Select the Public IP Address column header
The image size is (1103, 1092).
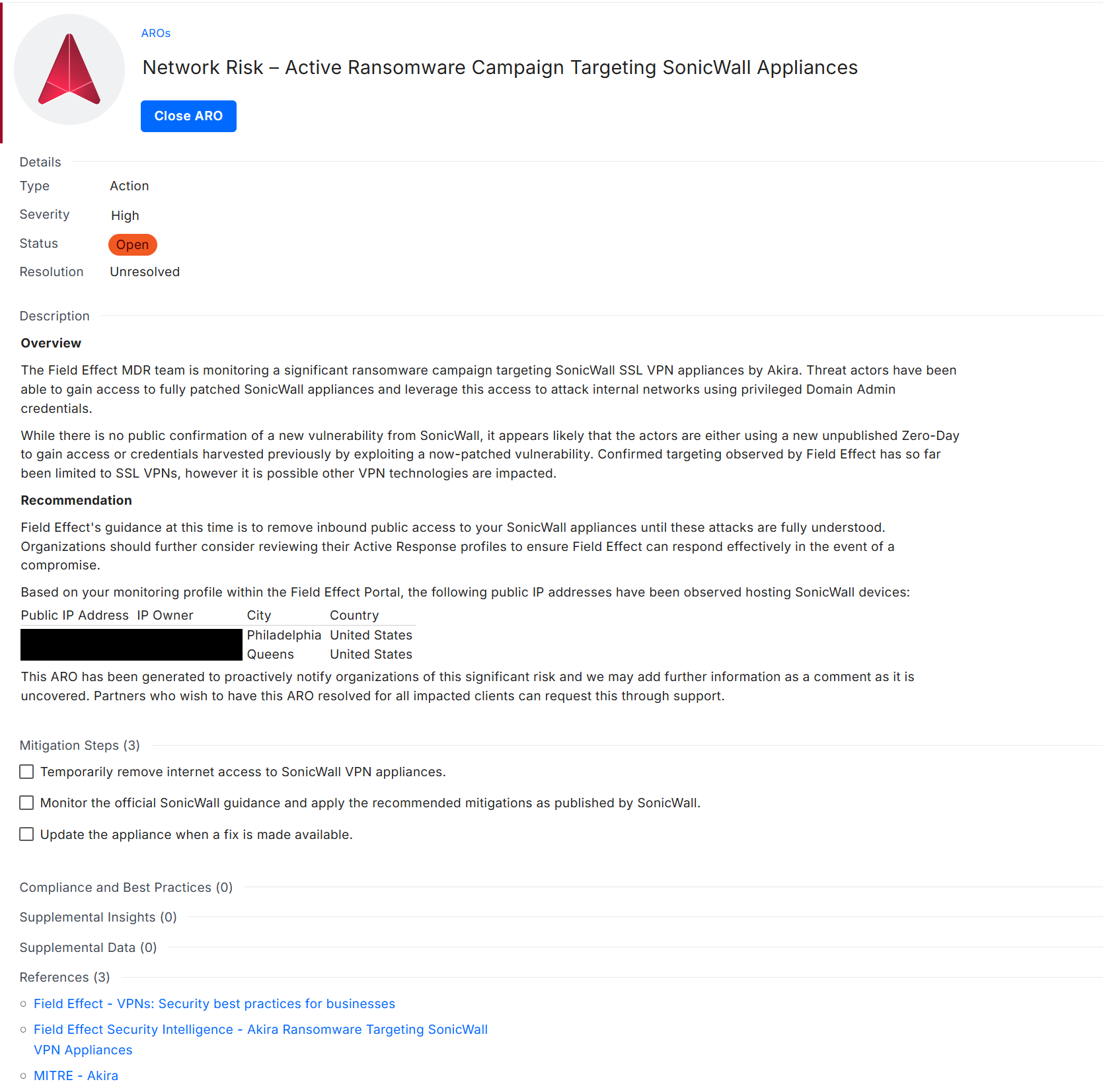click(x=75, y=615)
